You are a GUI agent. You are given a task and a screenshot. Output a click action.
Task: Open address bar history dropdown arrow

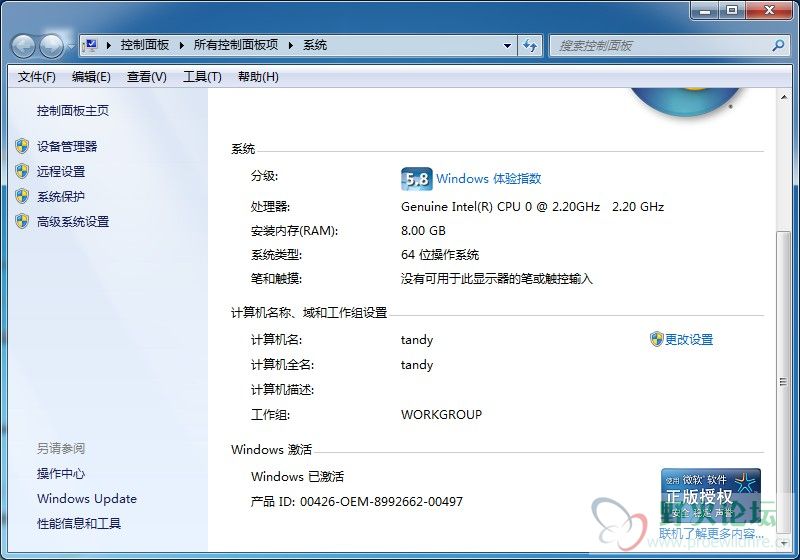[507, 46]
